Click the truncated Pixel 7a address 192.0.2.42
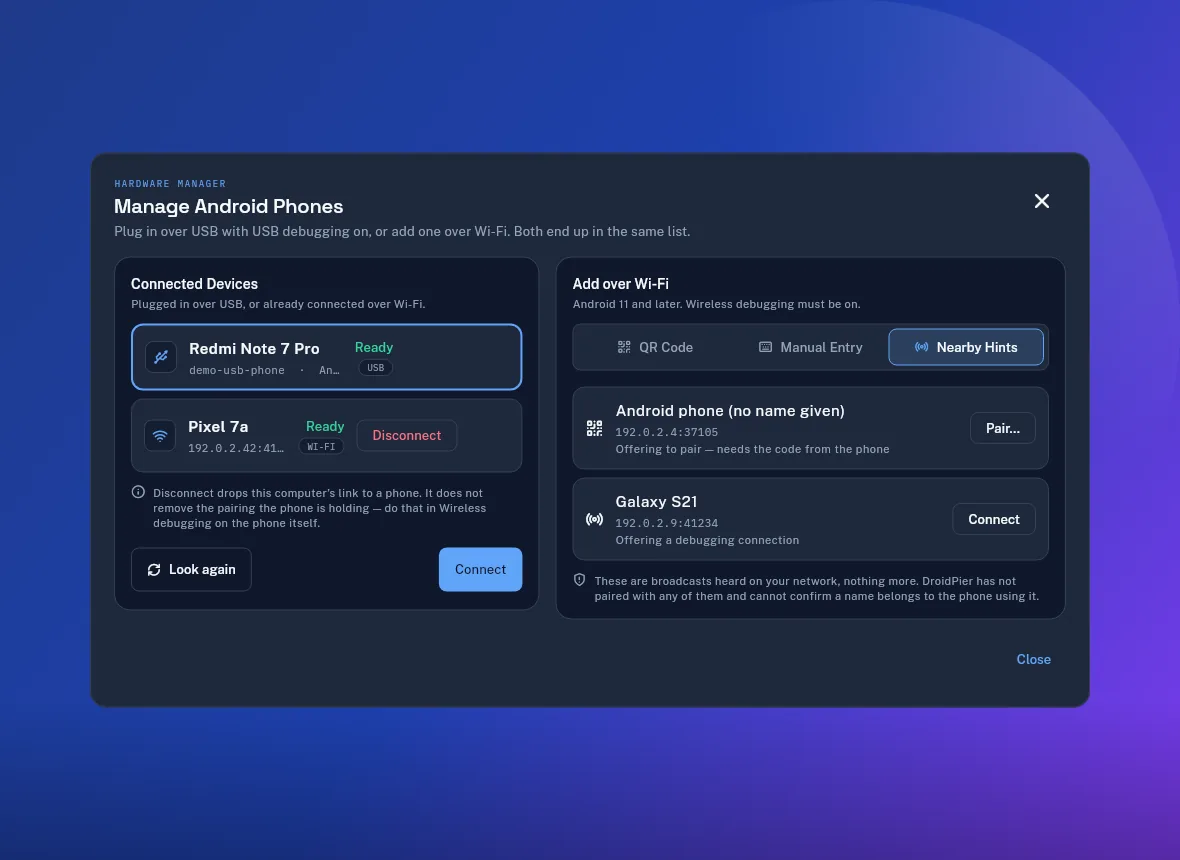The image size is (1180, 860). tap(236, 448)
